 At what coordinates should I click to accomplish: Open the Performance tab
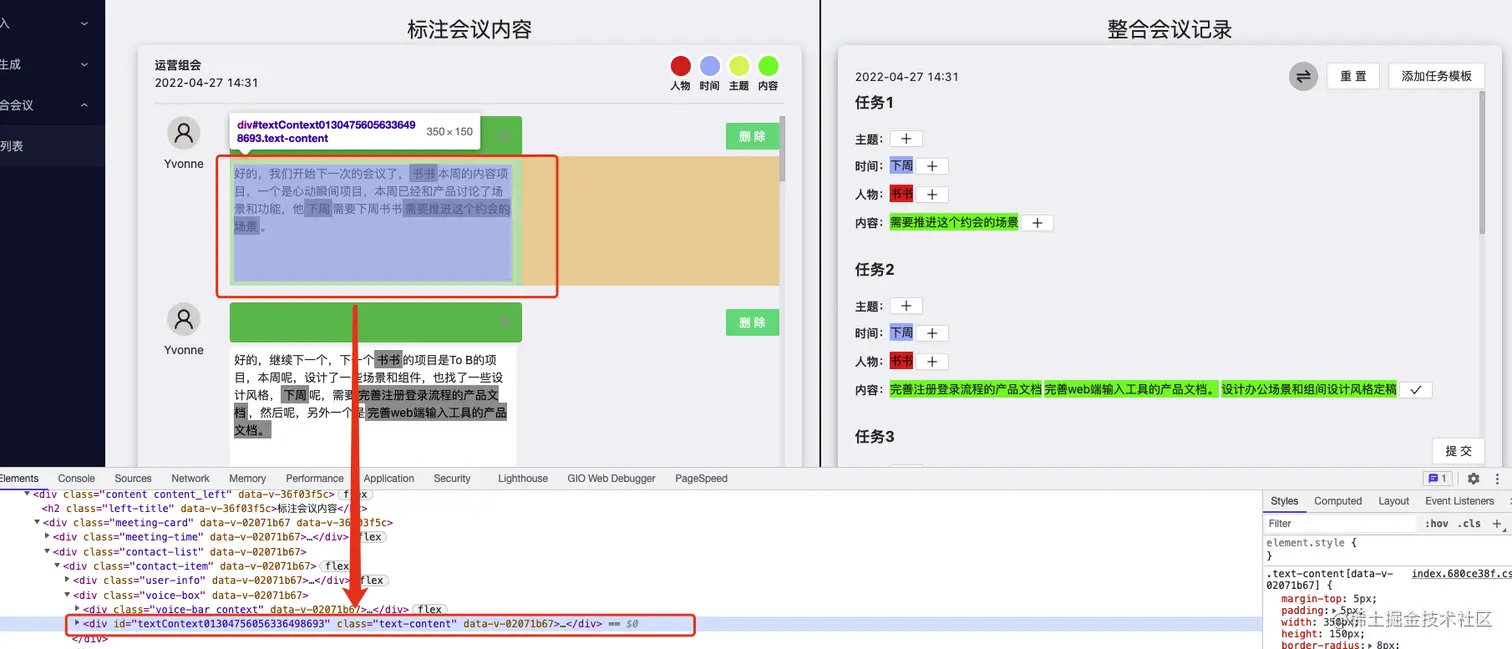tap(314, 479)
